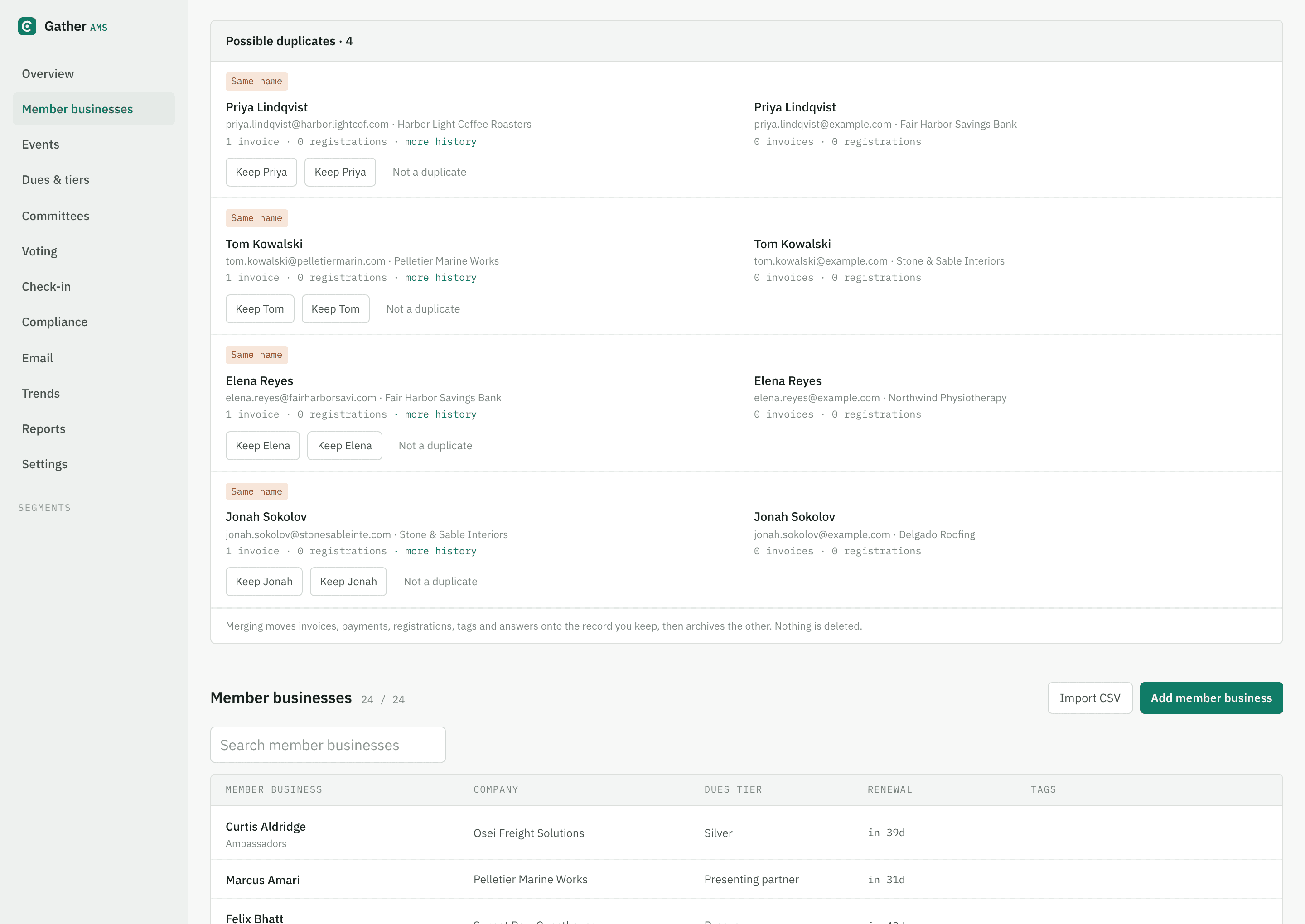Viewport: 1305px width, 924px height.
Task: Keep Elena from Fair Harbor Savings Bank
Action: [x=262, y=446]
